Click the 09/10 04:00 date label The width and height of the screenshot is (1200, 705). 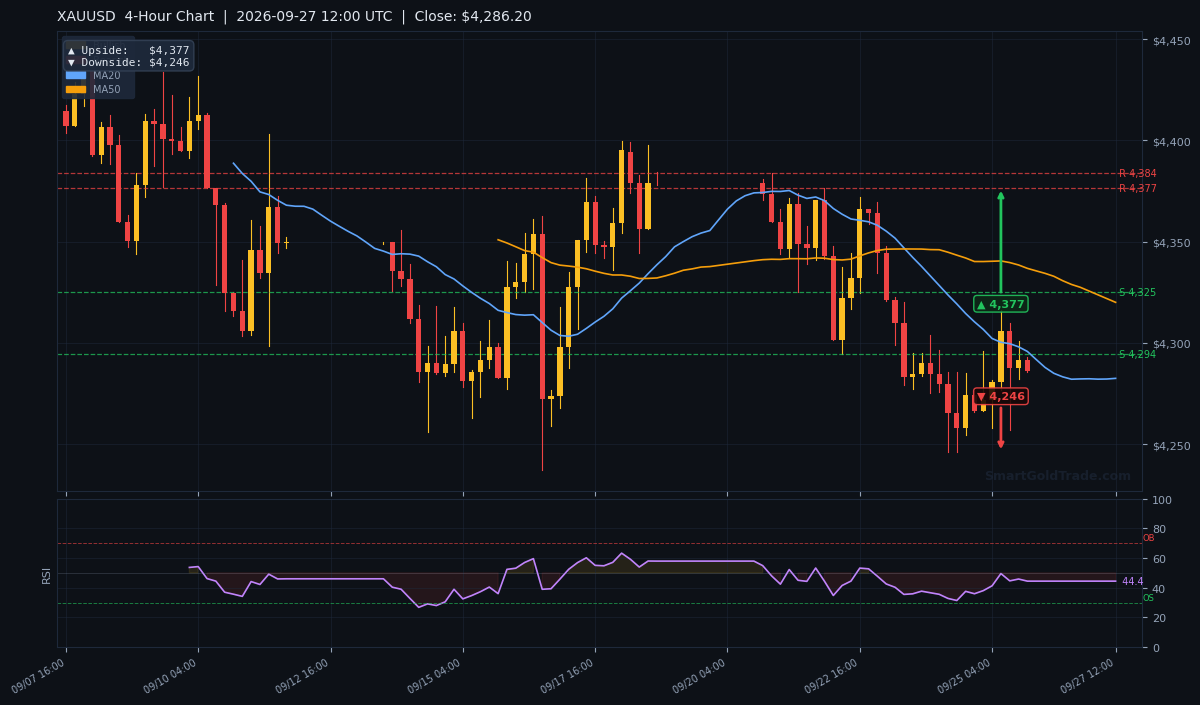point(172,677)
